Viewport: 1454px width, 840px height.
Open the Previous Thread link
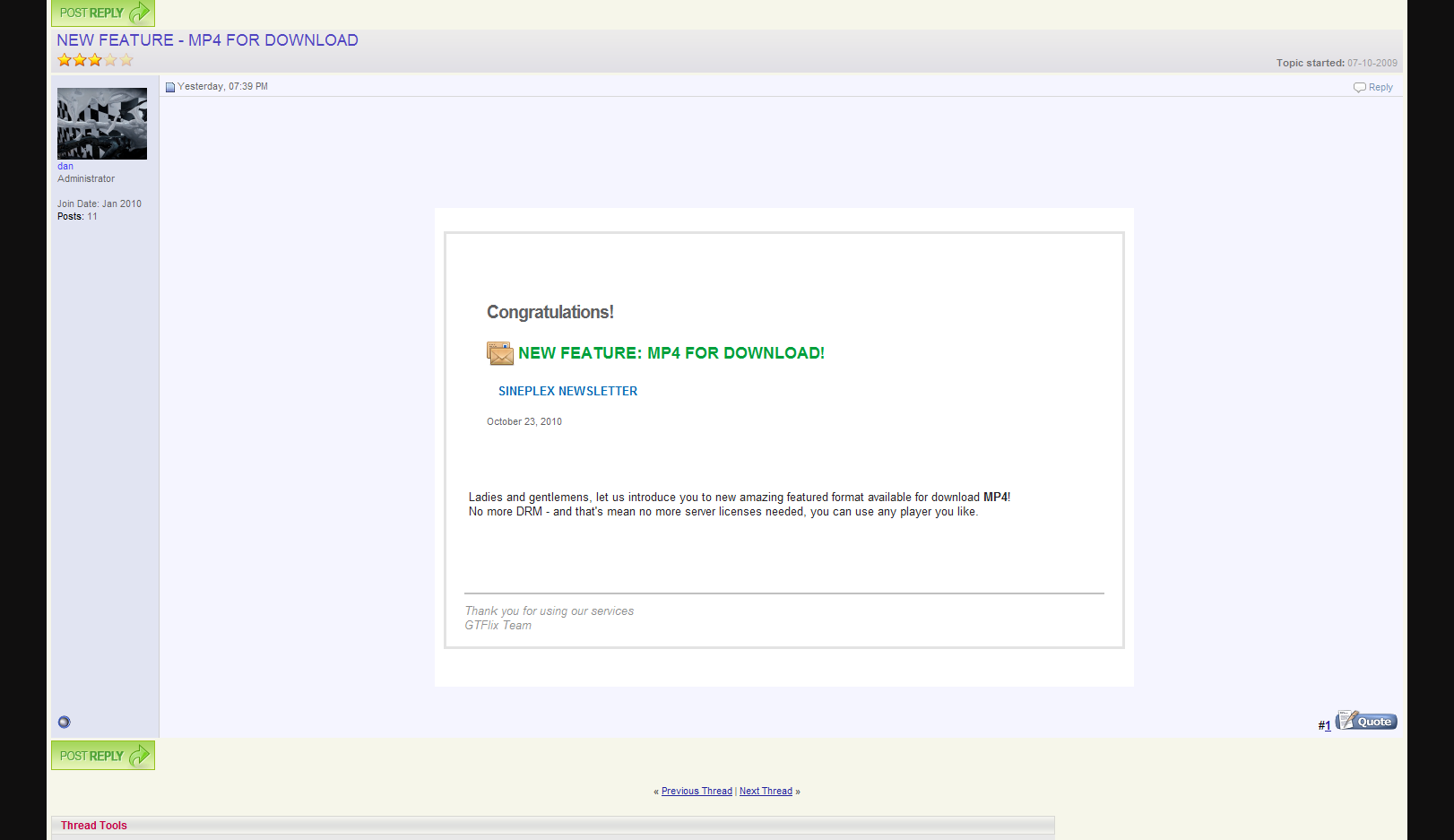pos(697,791)
